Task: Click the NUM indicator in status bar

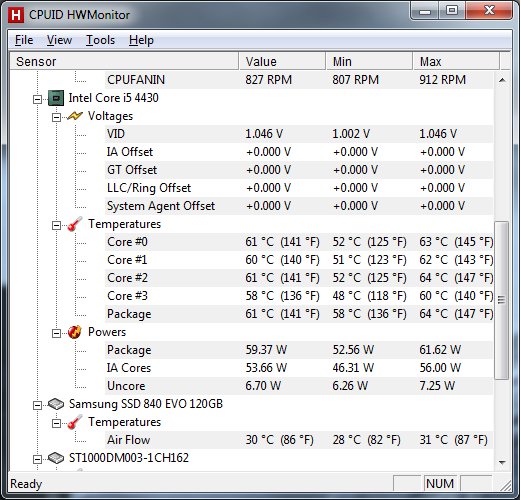Action: click(440, 484)
